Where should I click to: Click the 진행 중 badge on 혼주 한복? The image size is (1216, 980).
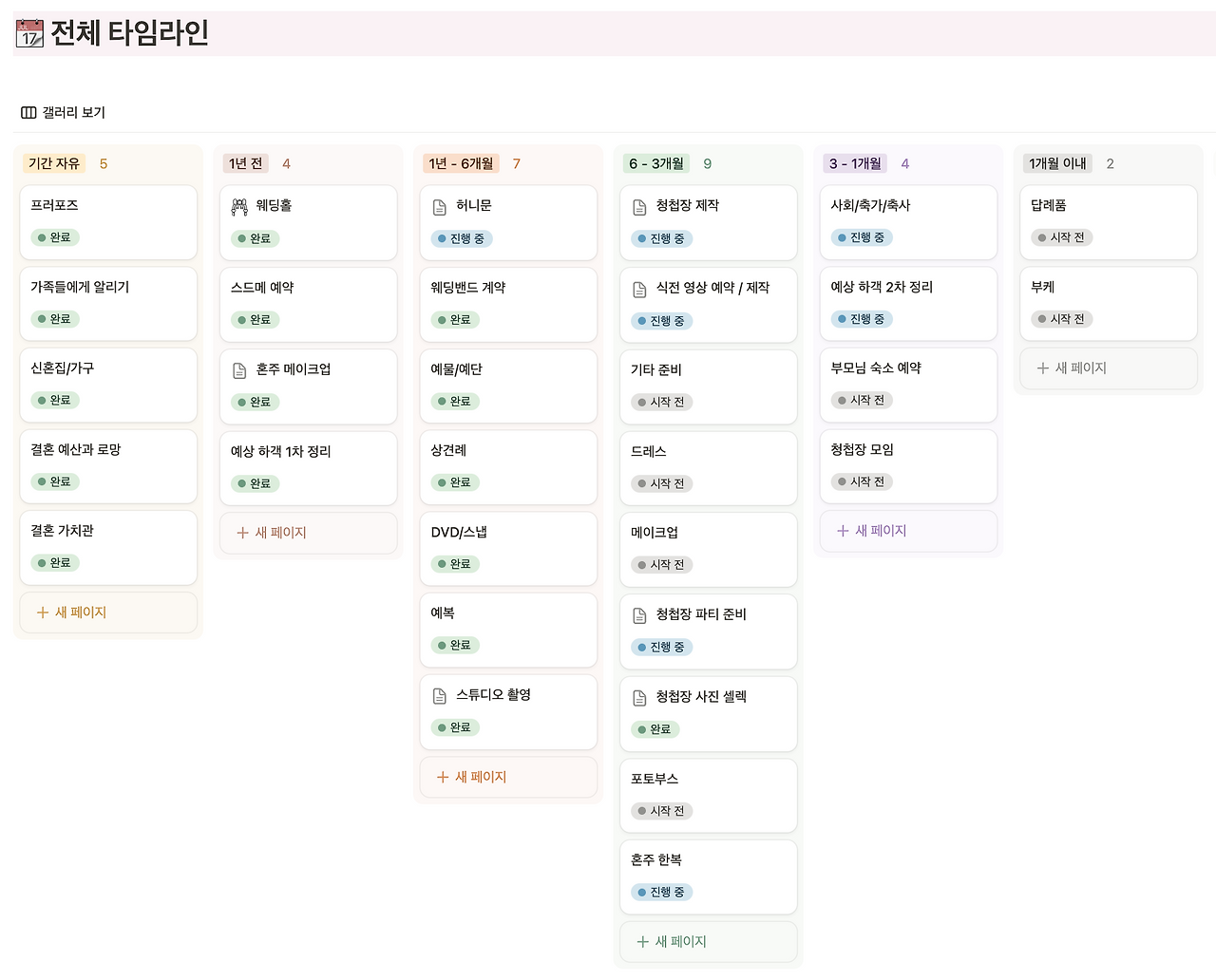661,892
